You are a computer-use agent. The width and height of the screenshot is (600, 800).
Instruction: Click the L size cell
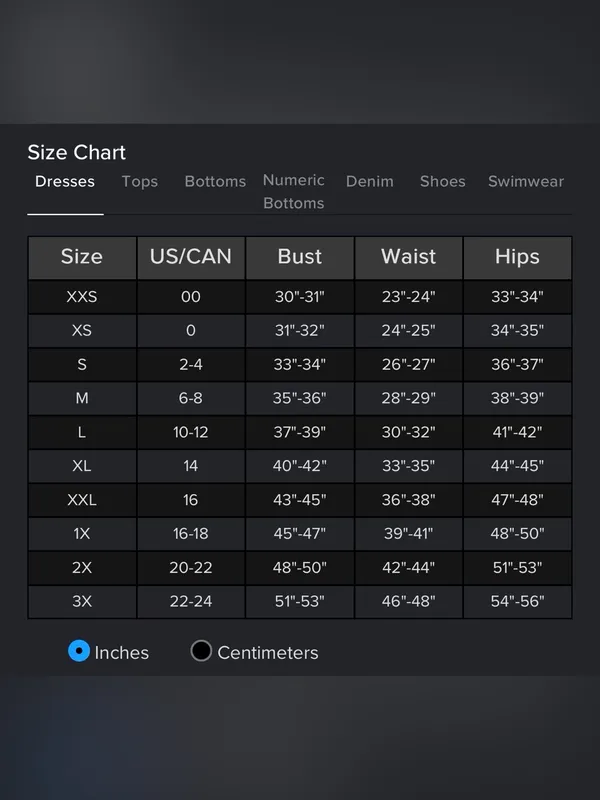coord(82,433)
